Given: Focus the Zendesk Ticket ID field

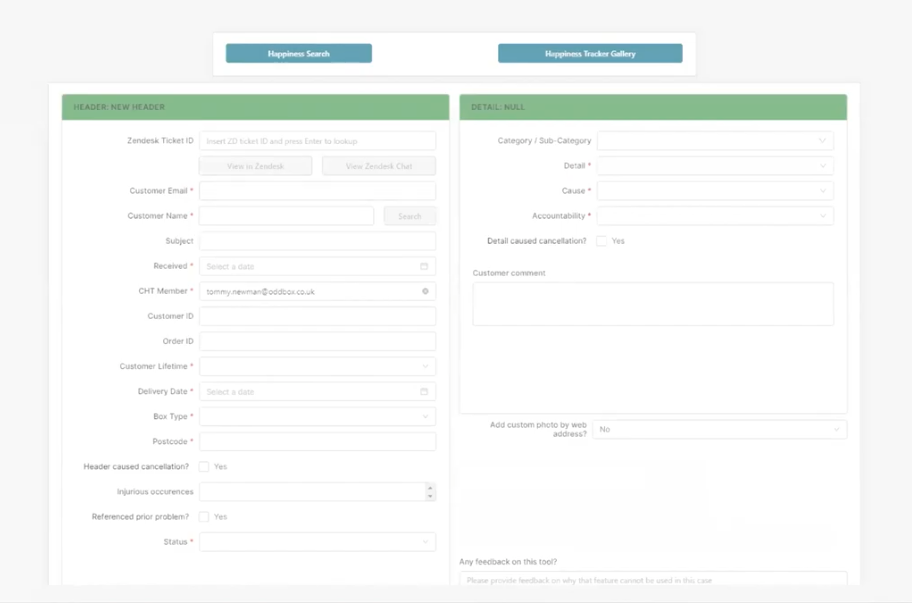Looking at the screenshot, I should tap(318, 141).
